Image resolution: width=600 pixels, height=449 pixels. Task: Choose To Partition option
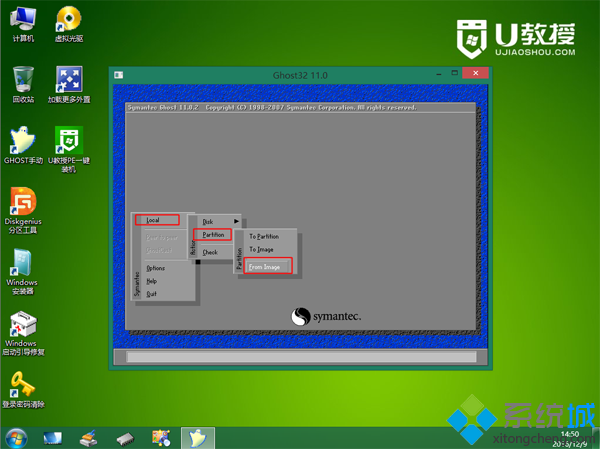coord(264,237)
